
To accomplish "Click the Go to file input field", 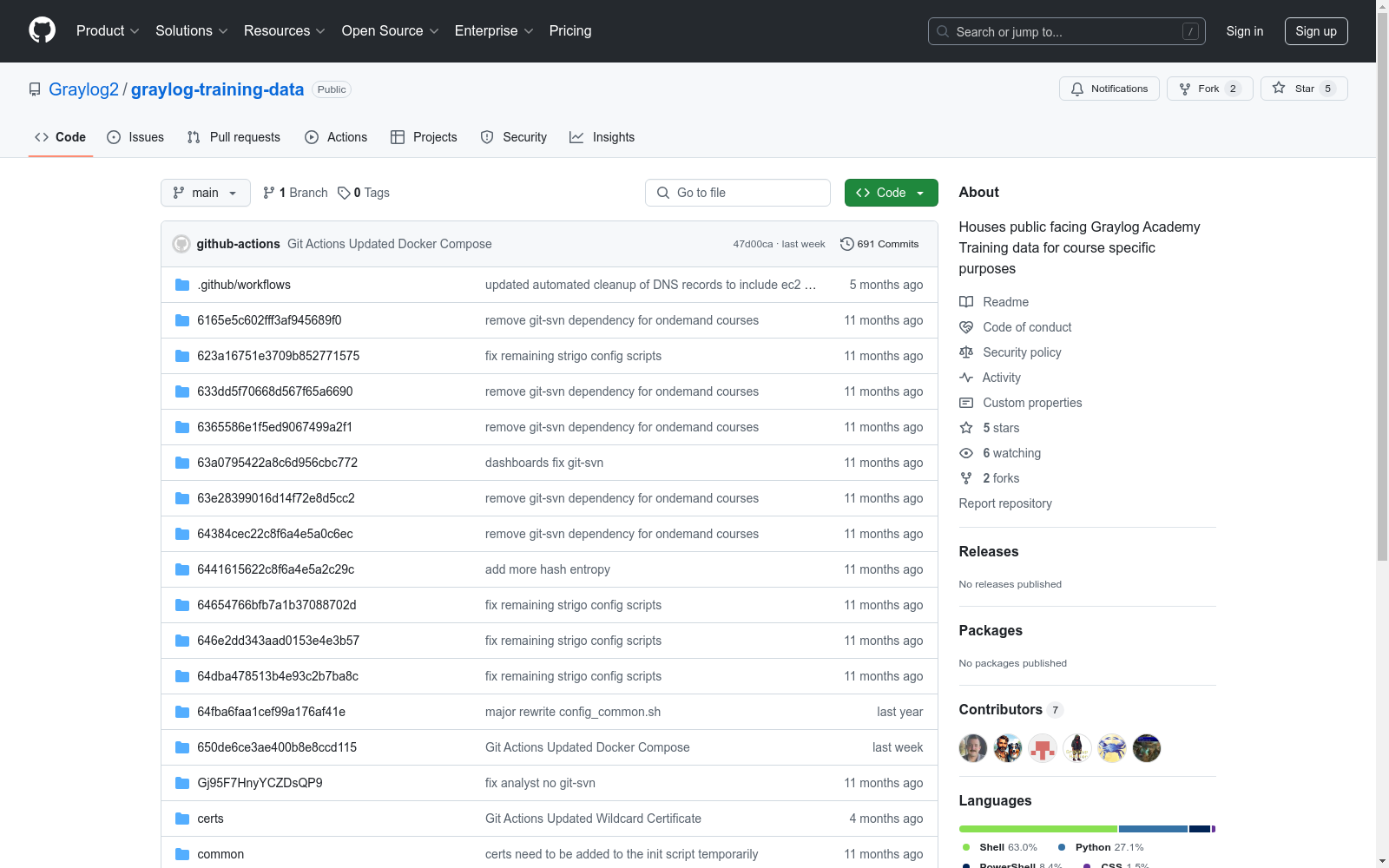I will [738, 193].
